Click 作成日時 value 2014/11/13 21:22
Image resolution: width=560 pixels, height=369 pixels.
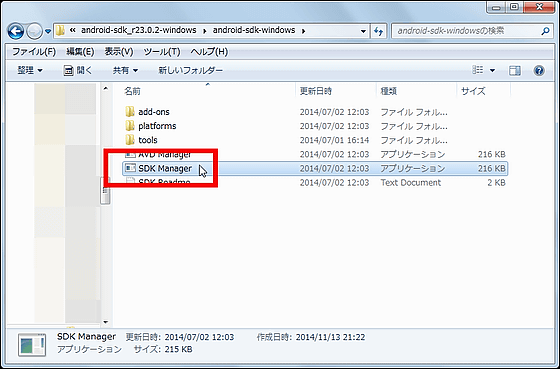(330, 337)
